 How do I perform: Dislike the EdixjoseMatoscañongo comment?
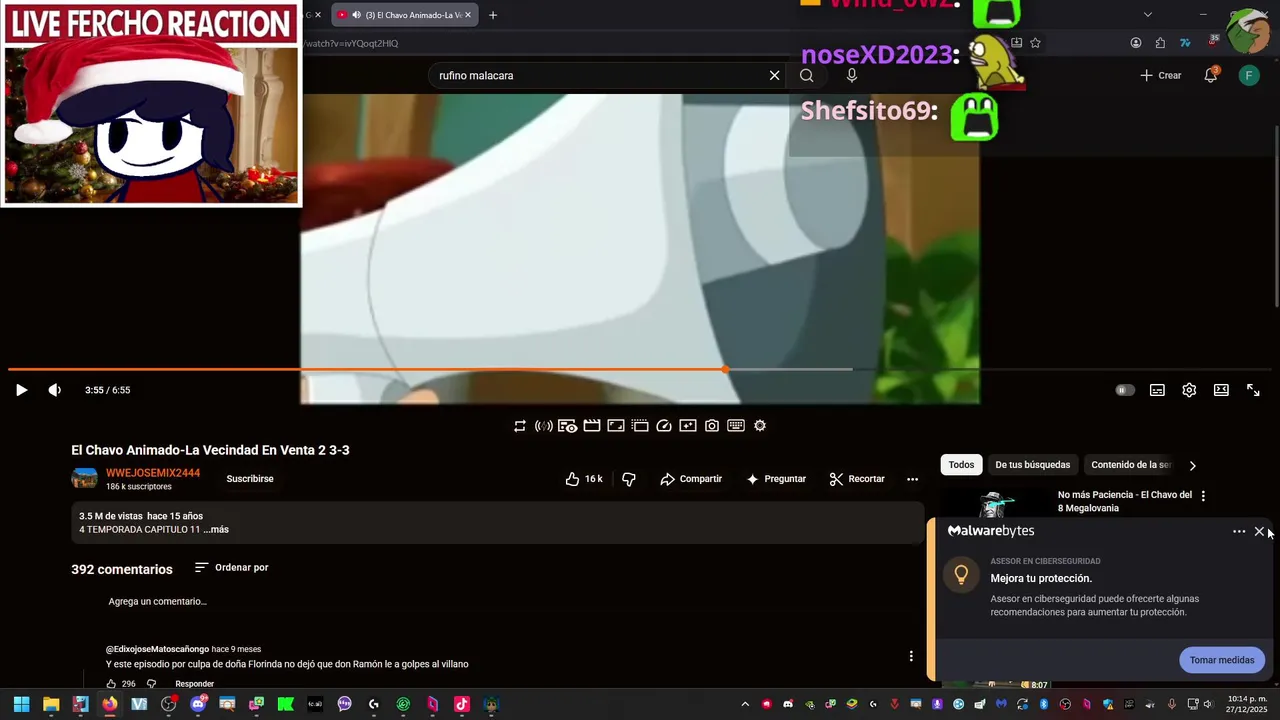click(x=152, y=684)
